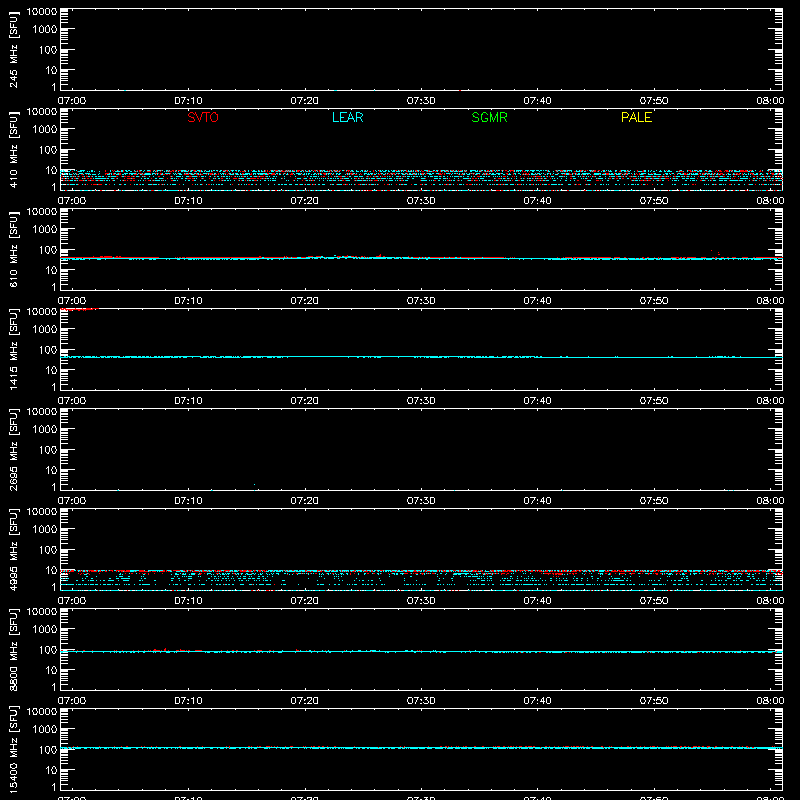Click the red SVTO station legend label

coord(203,117)
